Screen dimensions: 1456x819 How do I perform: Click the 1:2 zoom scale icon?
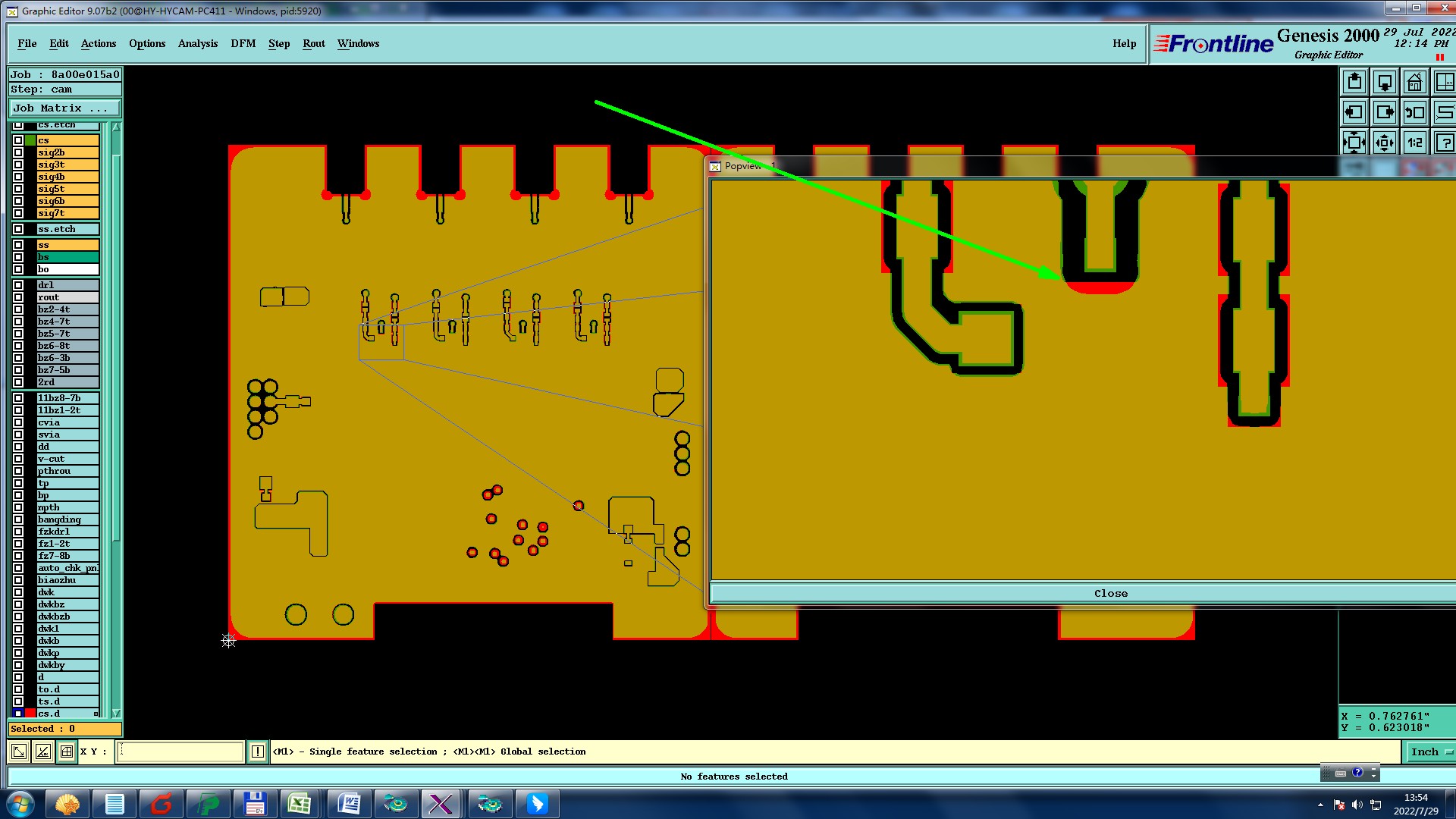[1414, 143]
